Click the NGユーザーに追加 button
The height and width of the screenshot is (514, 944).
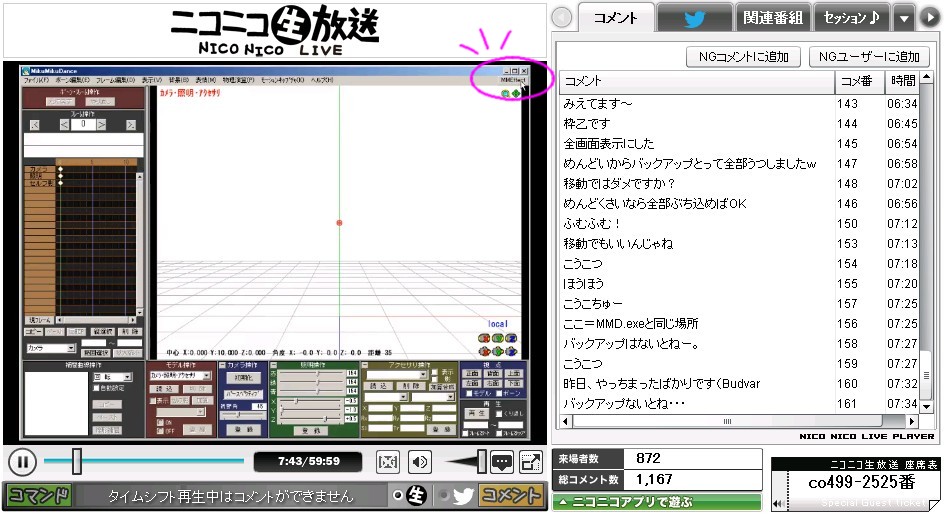(x=869, y=57)
